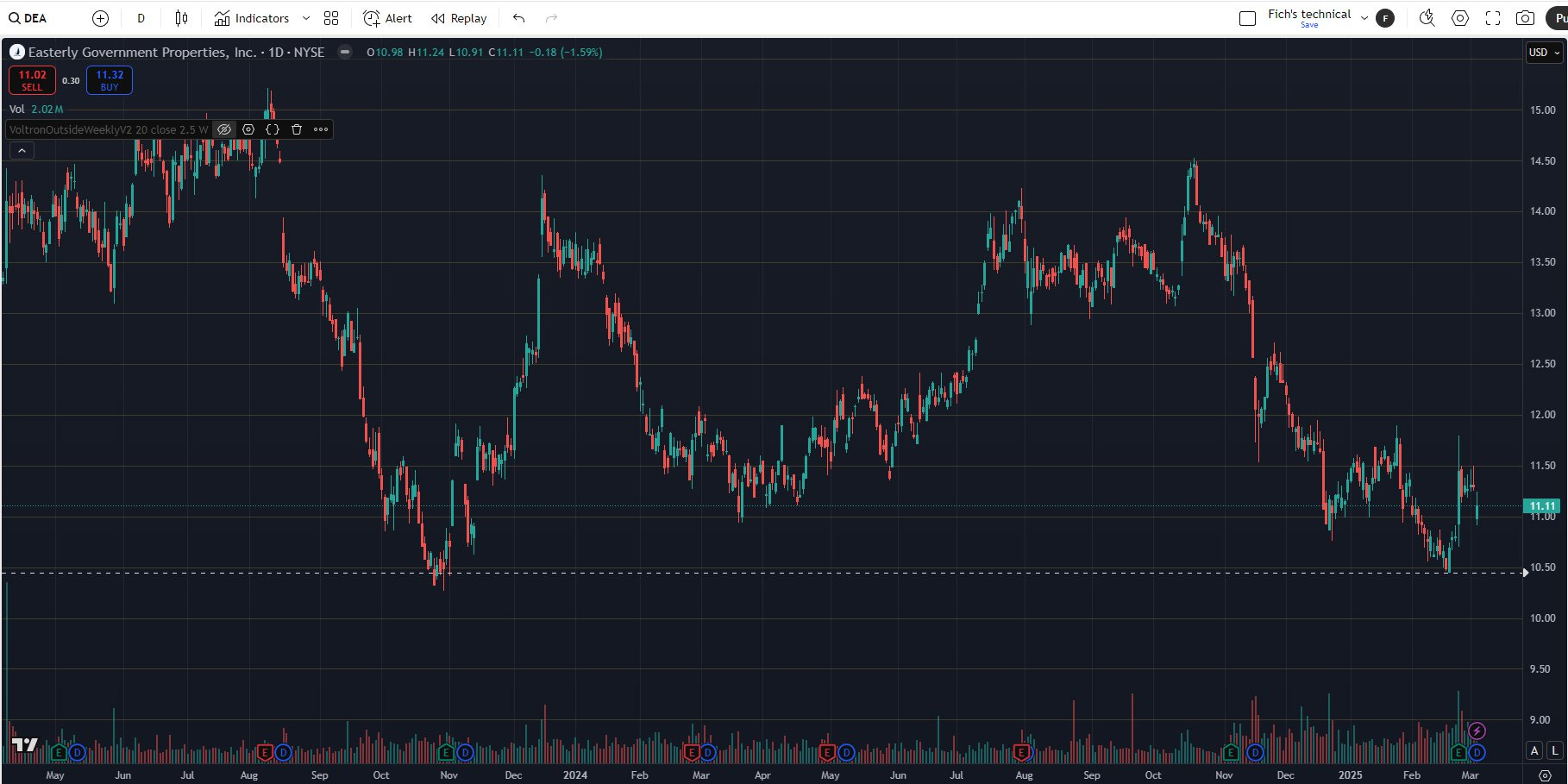The height and width of the screenshot is (784, 1568).
Task: Click the 15.00 price scale label
Action: pos(1542,110)
